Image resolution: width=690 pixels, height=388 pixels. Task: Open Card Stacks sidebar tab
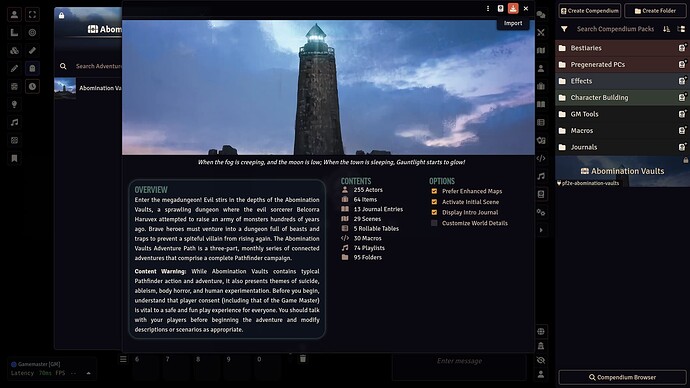pos(541,140)
